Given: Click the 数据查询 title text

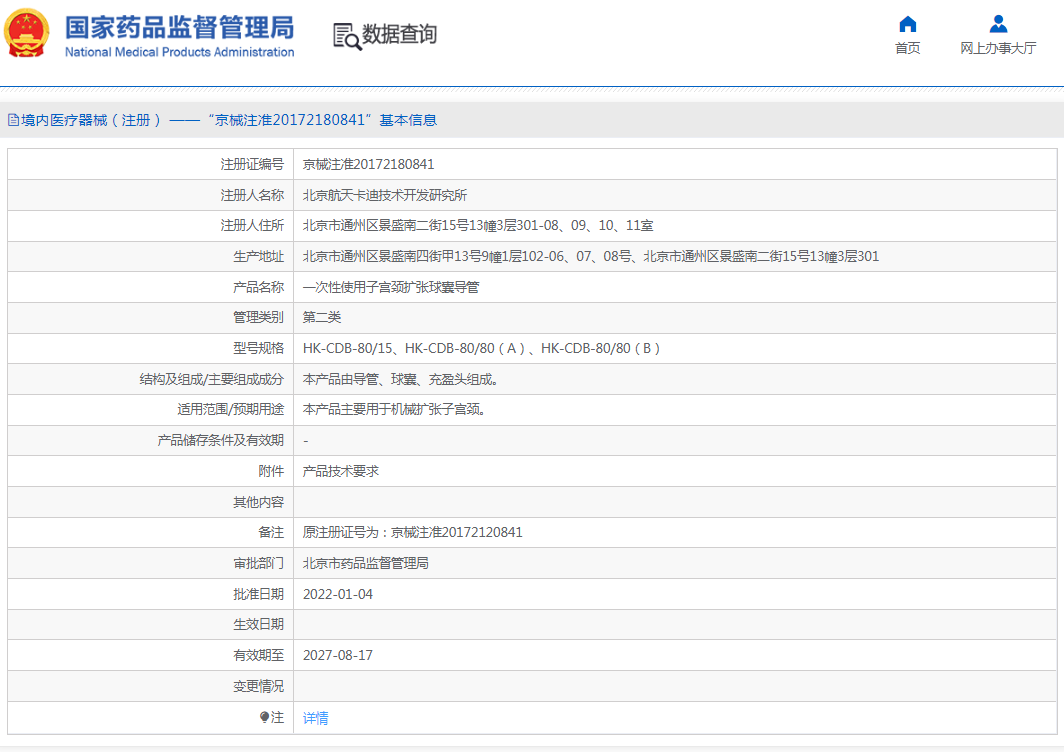Looking at the screenshot, I should click(399, 35).
